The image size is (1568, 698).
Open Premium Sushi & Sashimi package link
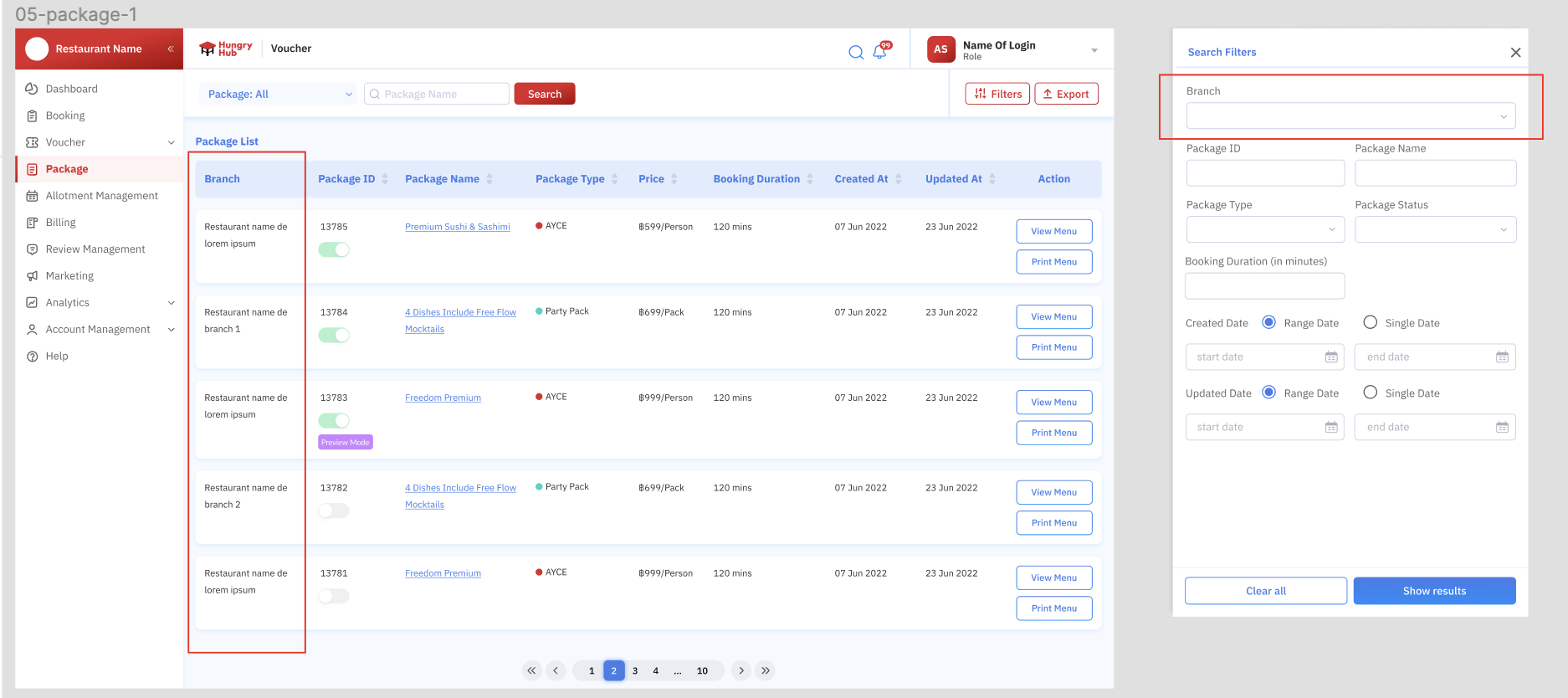(457, 227)
